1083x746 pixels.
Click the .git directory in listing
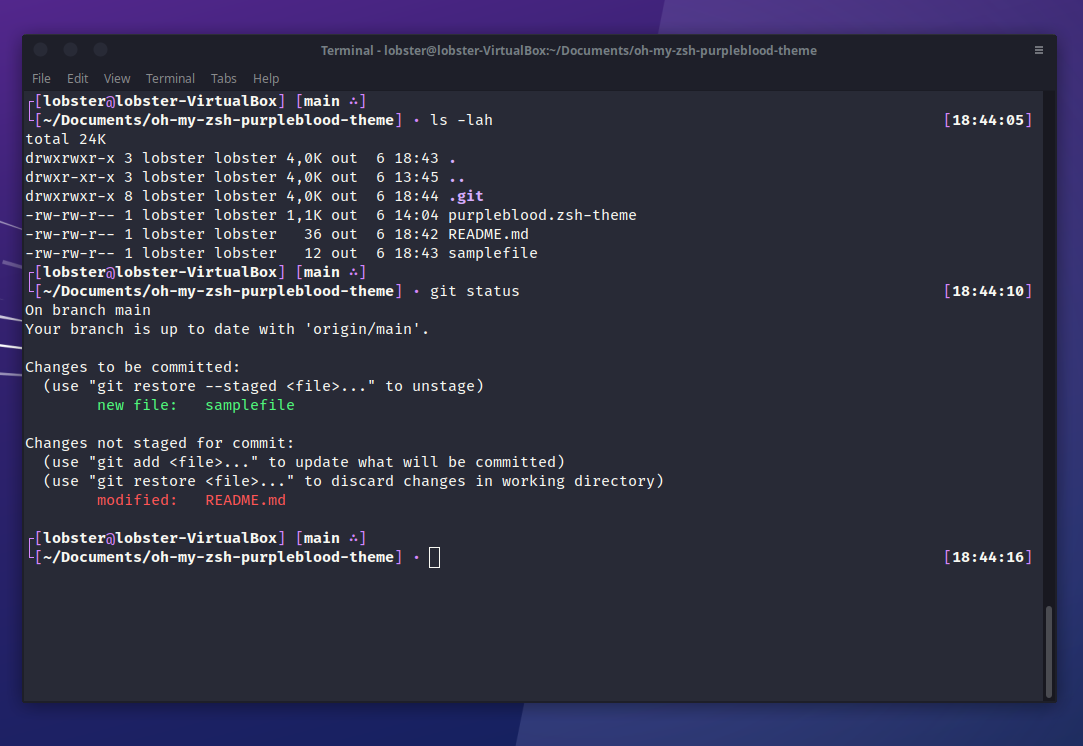(466, 196)
